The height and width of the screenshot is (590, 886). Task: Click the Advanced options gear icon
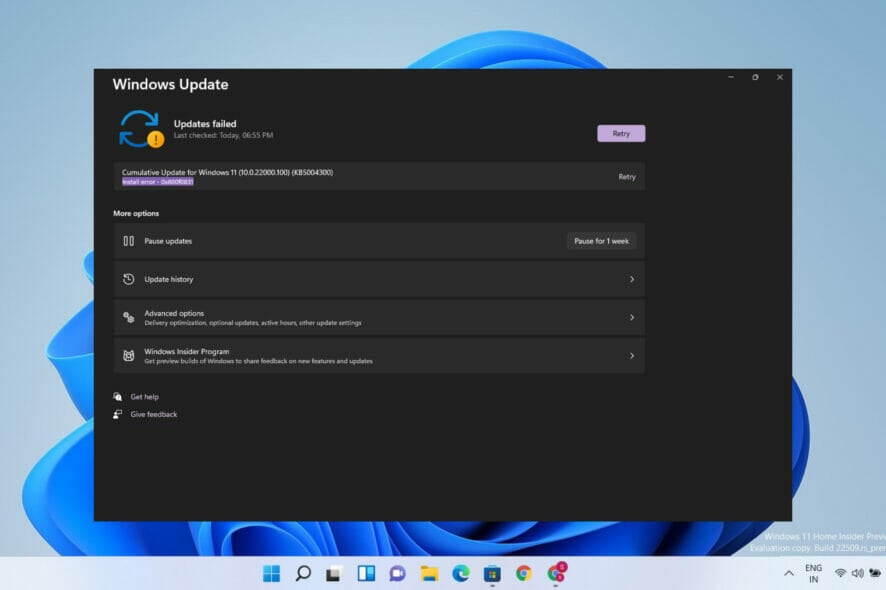click(128, 317)
